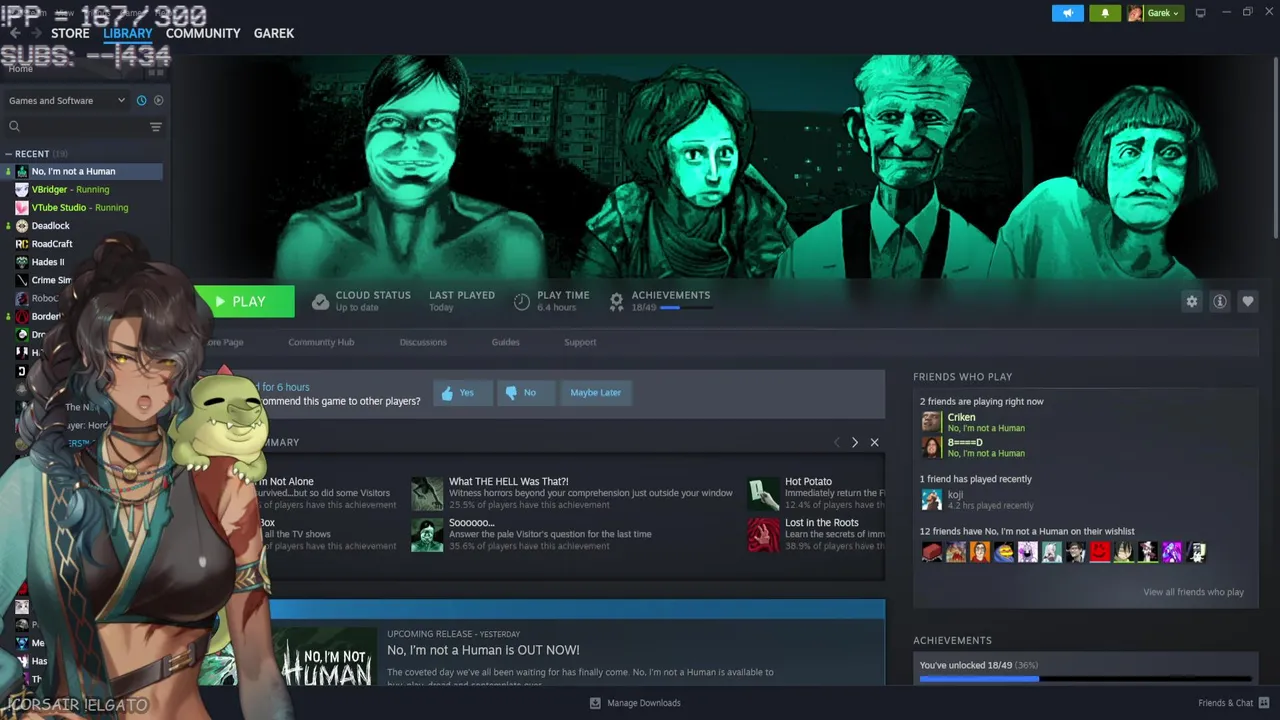Toggle the ready-to-play filter icon
The height and width of the screenshot is (720, 1280).
coord(158,100)
